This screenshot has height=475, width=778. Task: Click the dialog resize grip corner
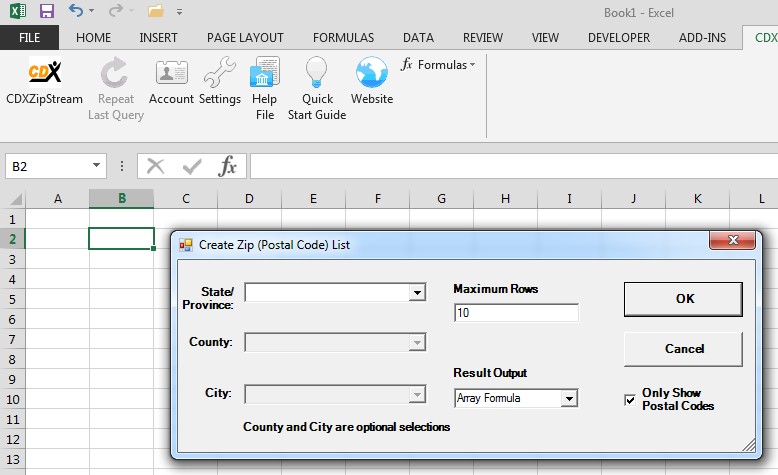pyautogui.click(x=749, y=445)
